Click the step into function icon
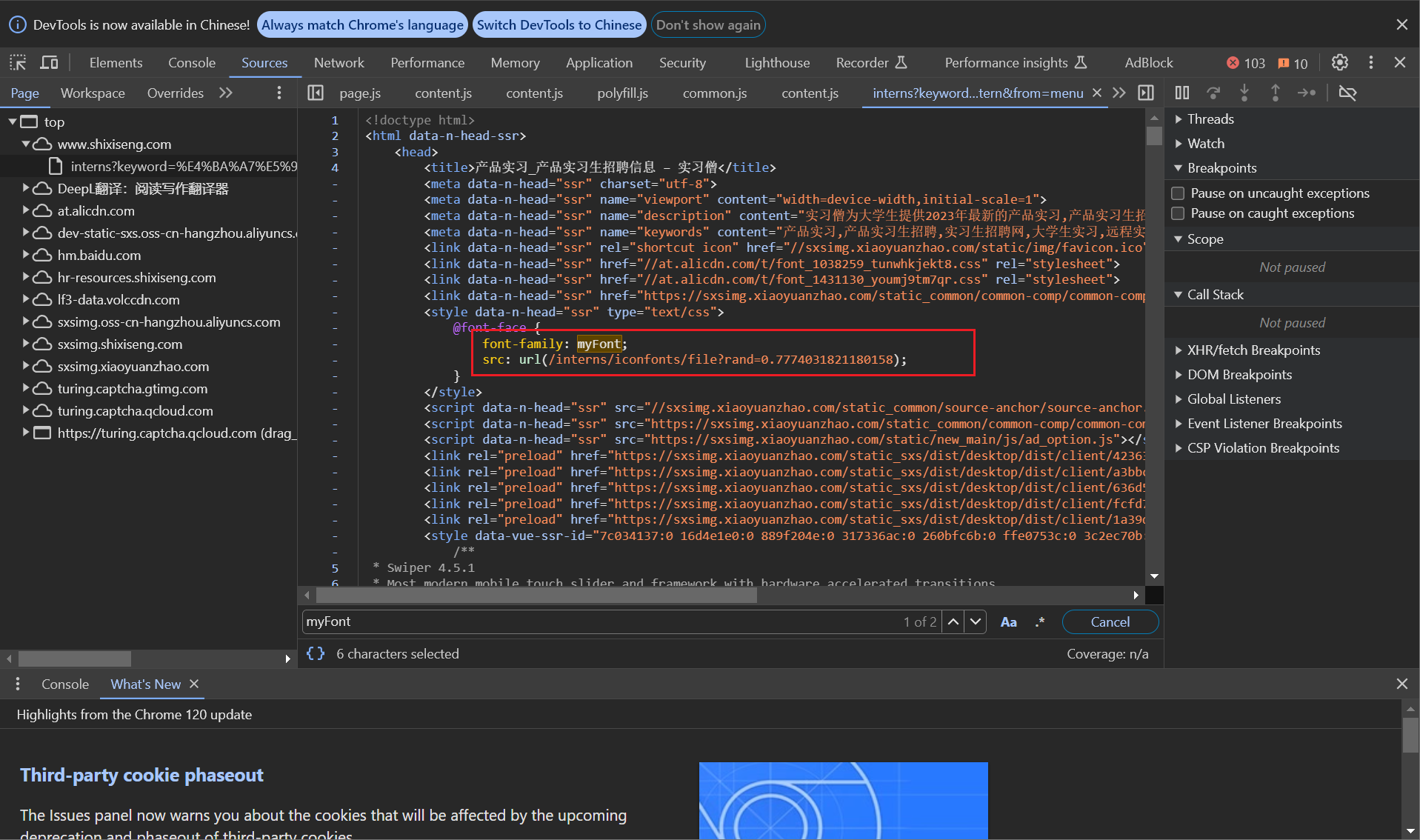 click(x=1244, y=93)
